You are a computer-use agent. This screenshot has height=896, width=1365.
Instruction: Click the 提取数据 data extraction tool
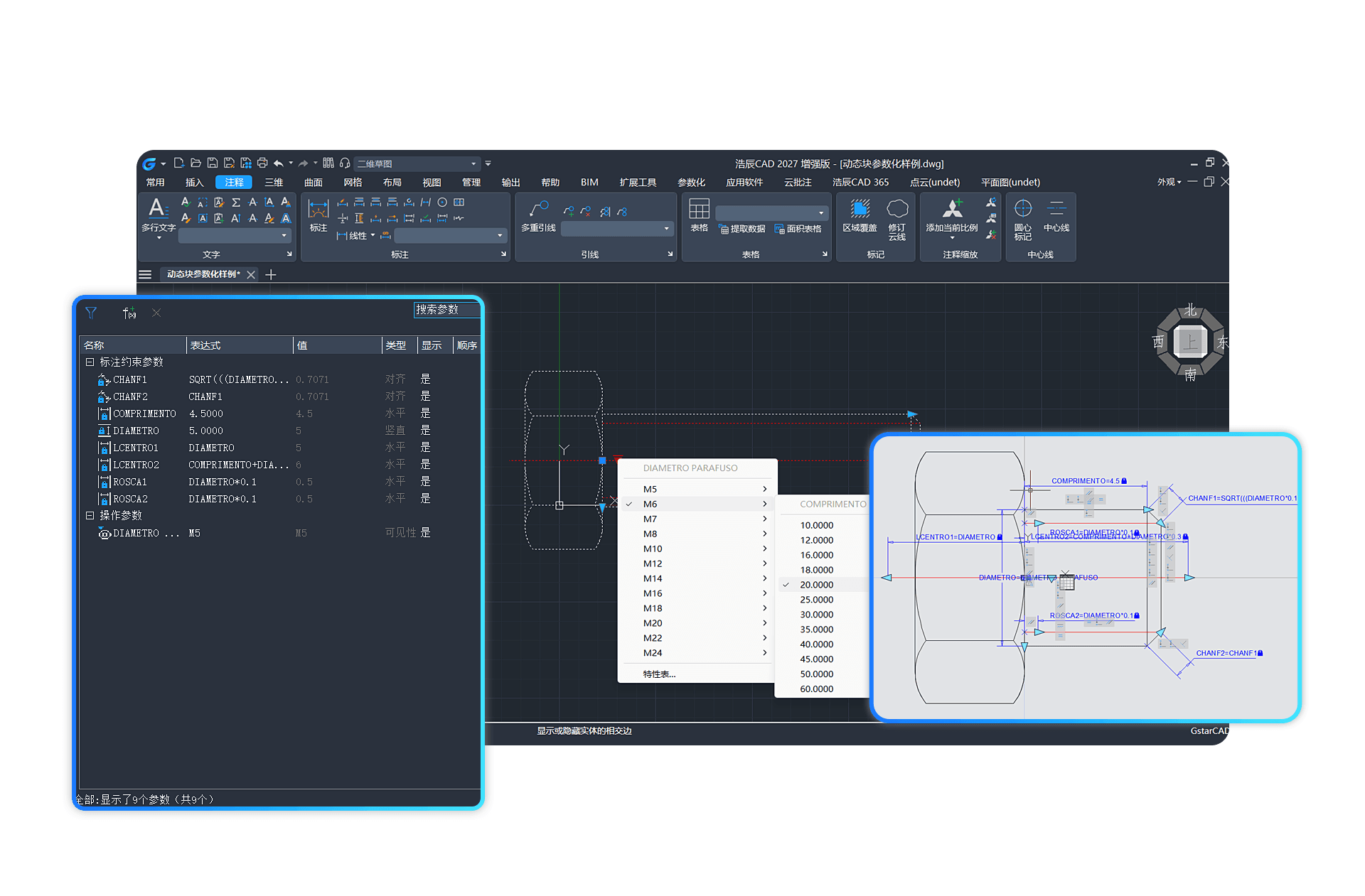click(742, 229)
